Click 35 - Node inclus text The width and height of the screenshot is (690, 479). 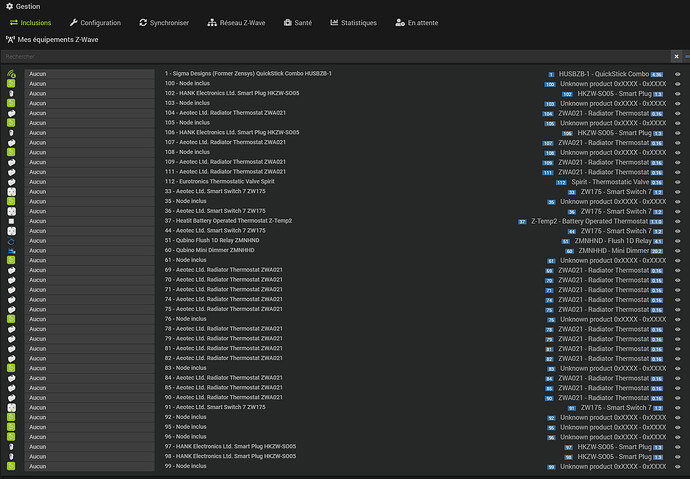pos(185,201)
